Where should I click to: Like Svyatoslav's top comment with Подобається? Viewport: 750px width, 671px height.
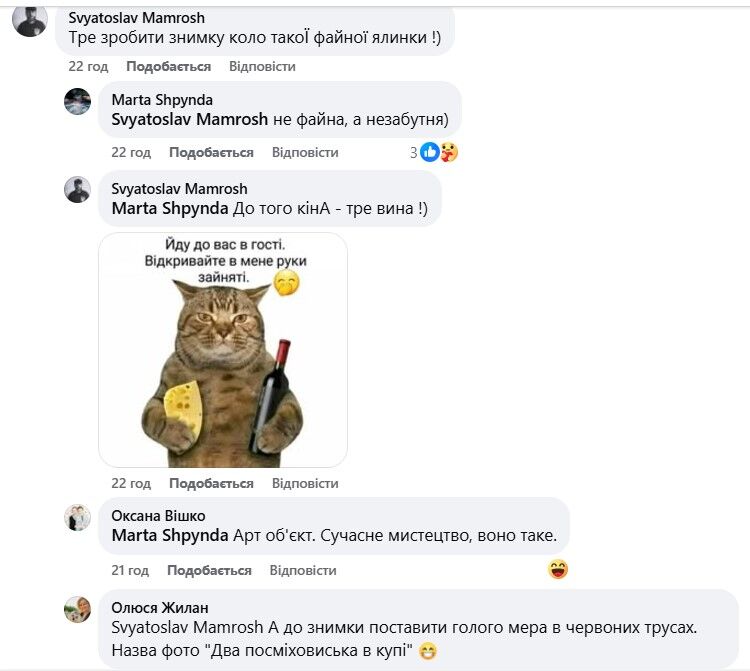[x=168, y=66]
